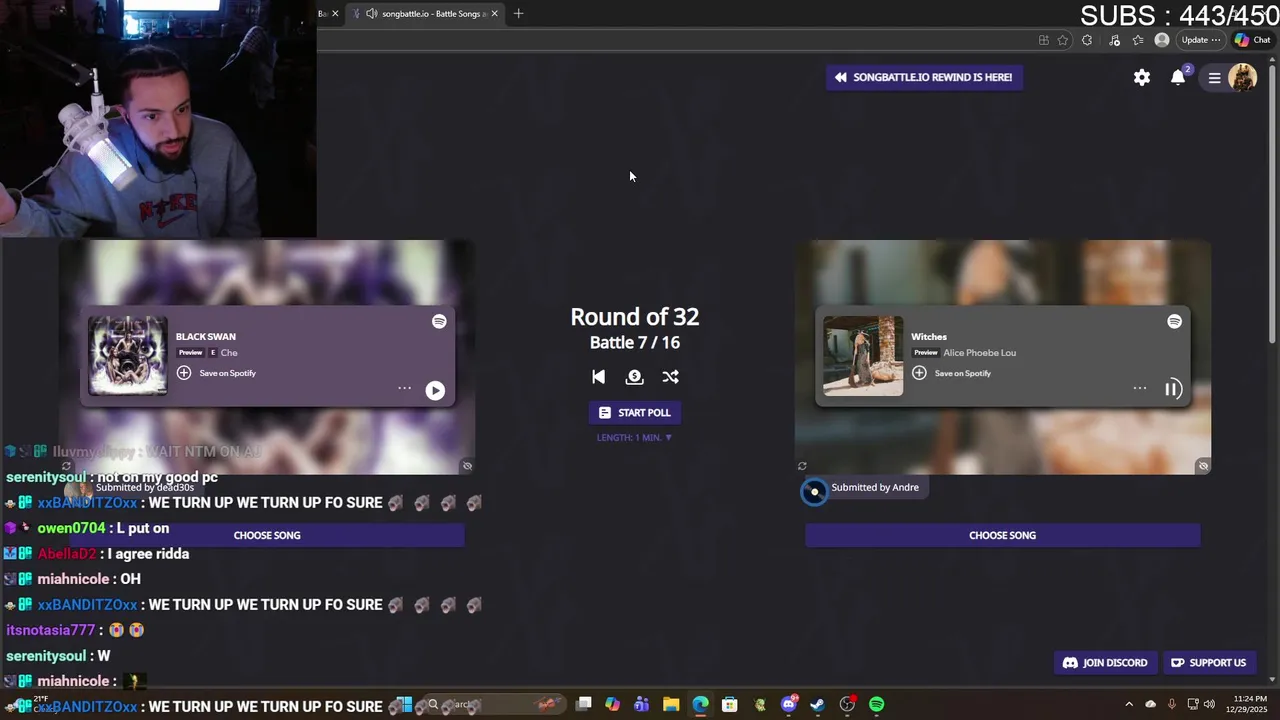Play the BLACK SWAN preview
Screen dimensions: 1280x720
coord(435,391)
